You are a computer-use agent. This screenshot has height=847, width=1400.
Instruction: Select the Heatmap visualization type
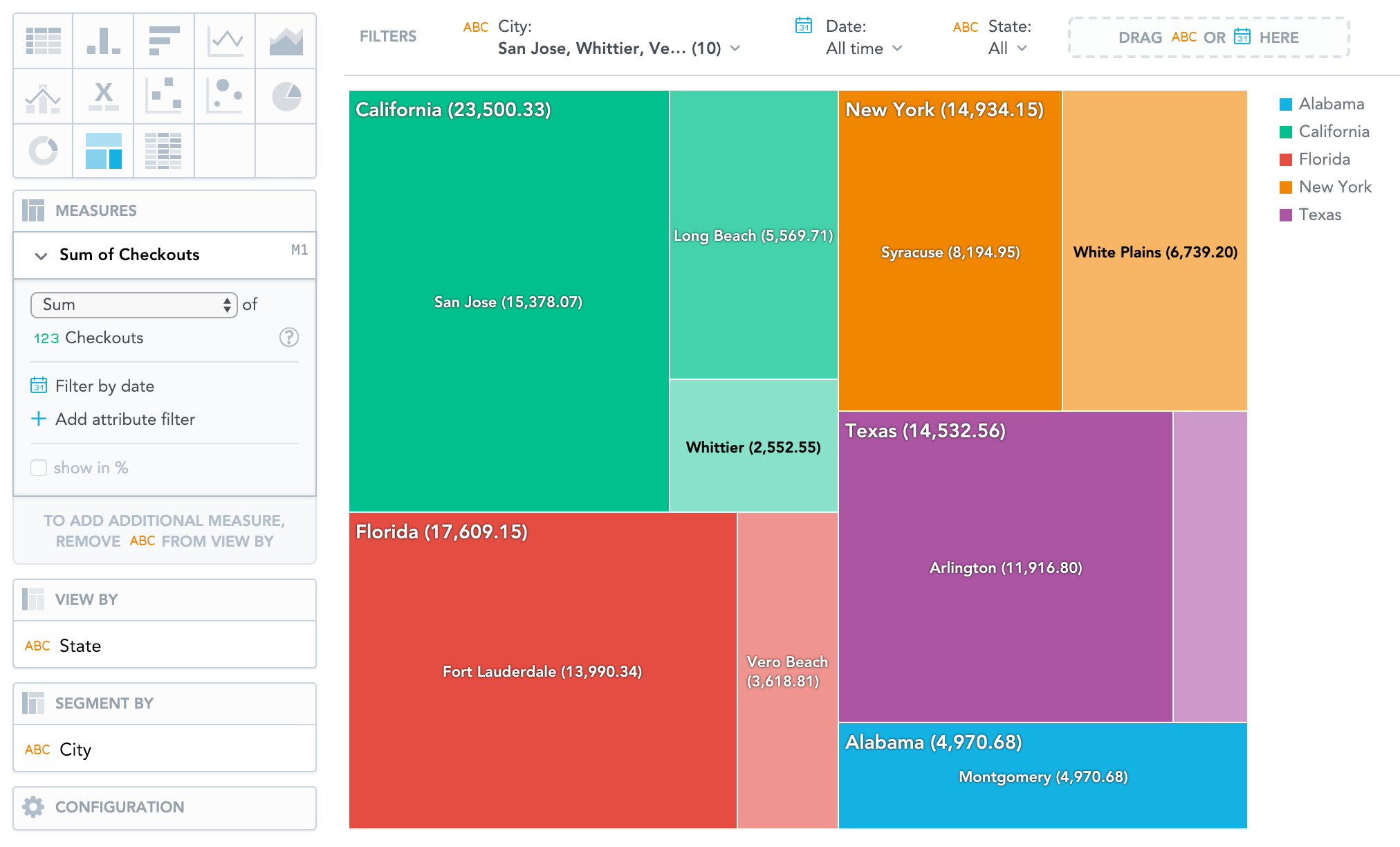[165, 151]
